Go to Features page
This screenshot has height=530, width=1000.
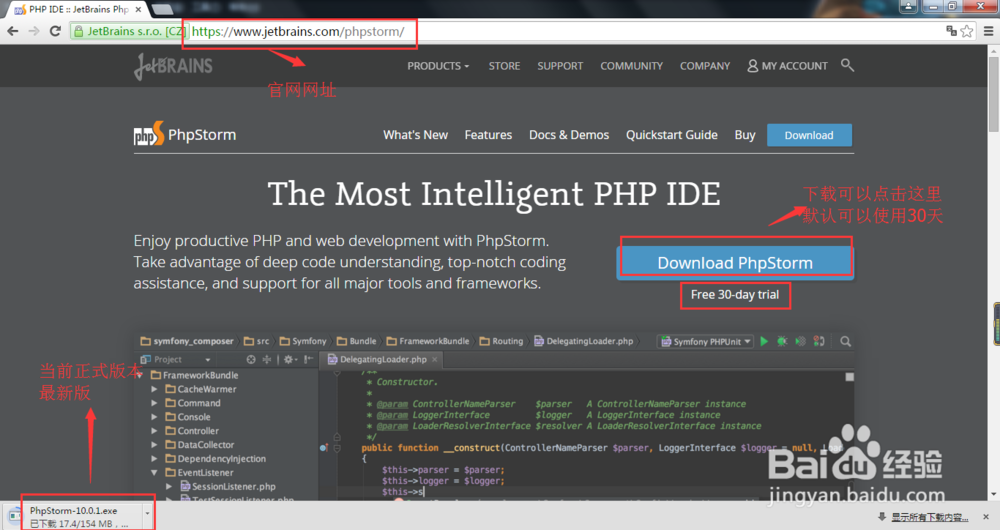click(x=488, y=135)
